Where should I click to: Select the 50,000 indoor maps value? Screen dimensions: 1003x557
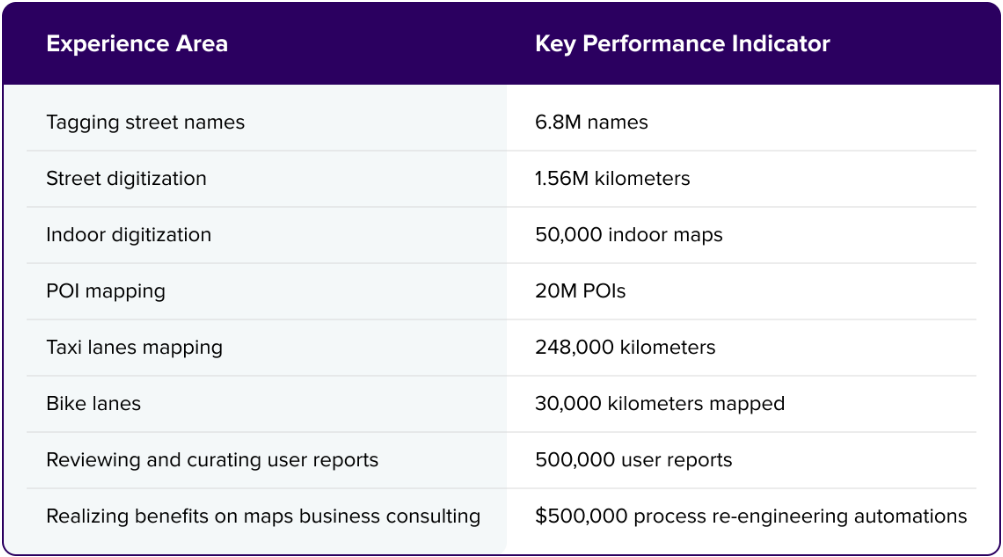pos(628,235)
